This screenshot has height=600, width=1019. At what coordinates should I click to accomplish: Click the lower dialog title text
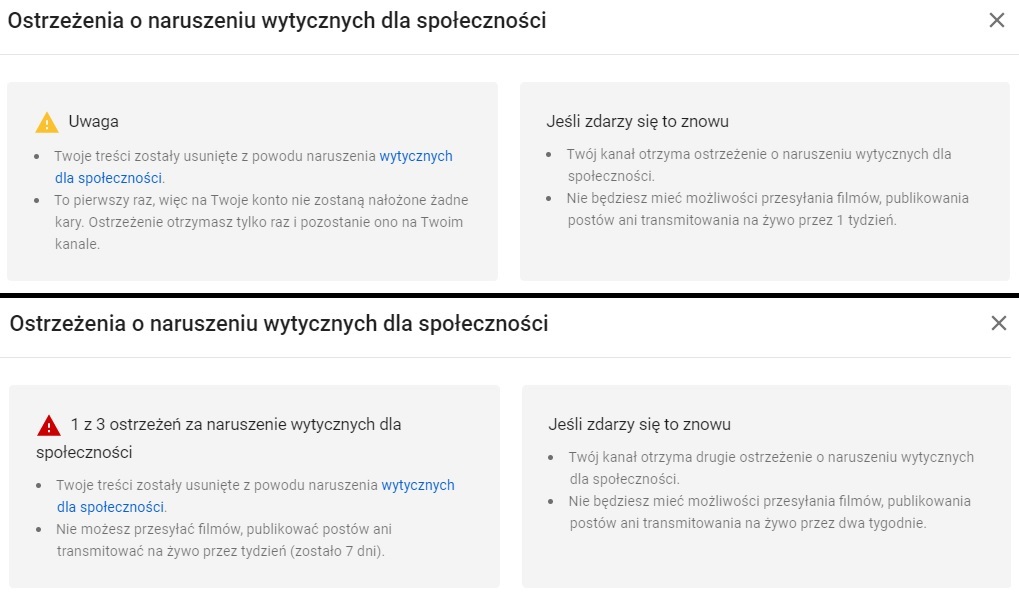coord(279,323)
